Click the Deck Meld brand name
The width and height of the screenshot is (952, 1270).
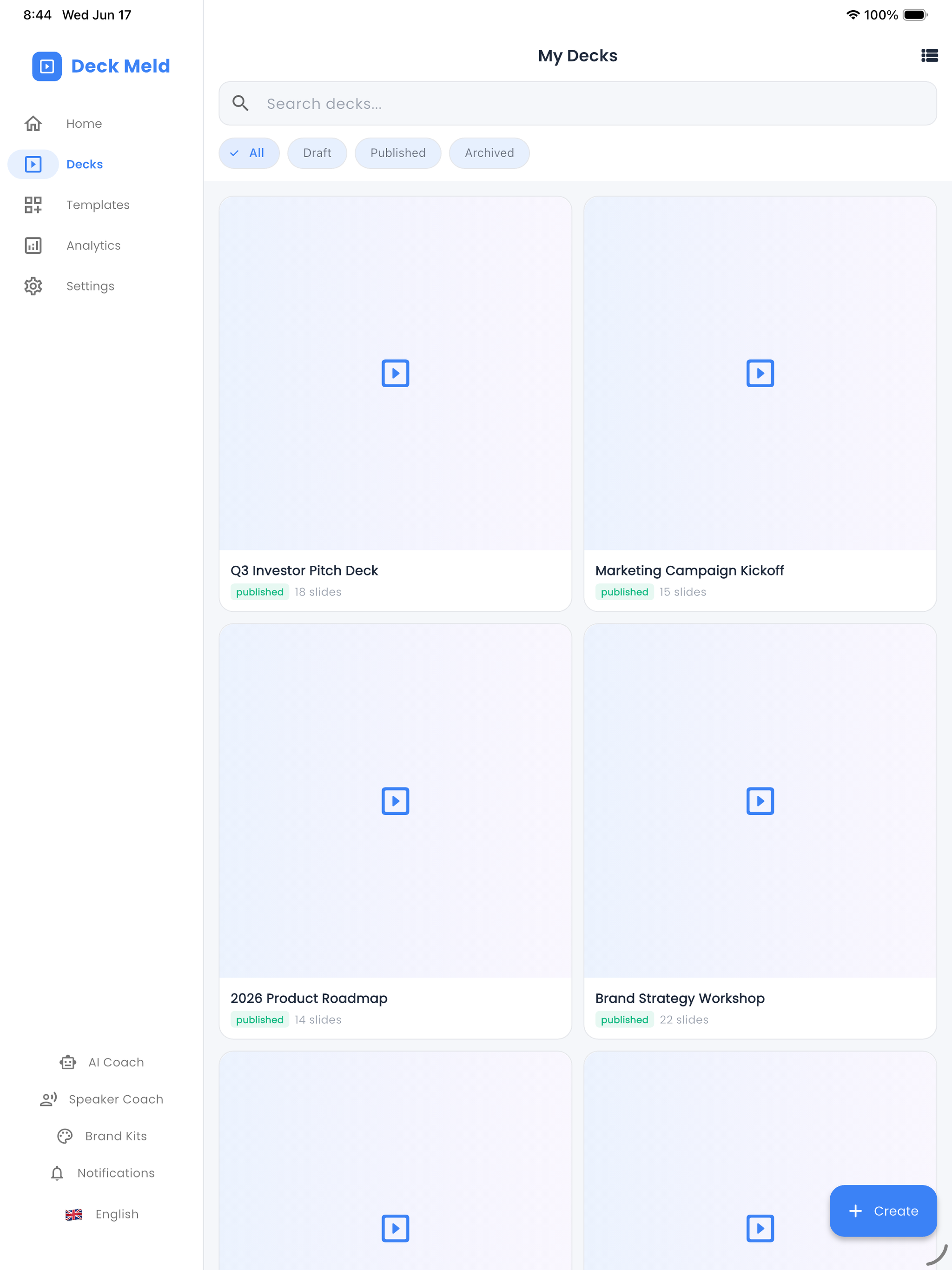pyautogui.click(x=120, y=66)
